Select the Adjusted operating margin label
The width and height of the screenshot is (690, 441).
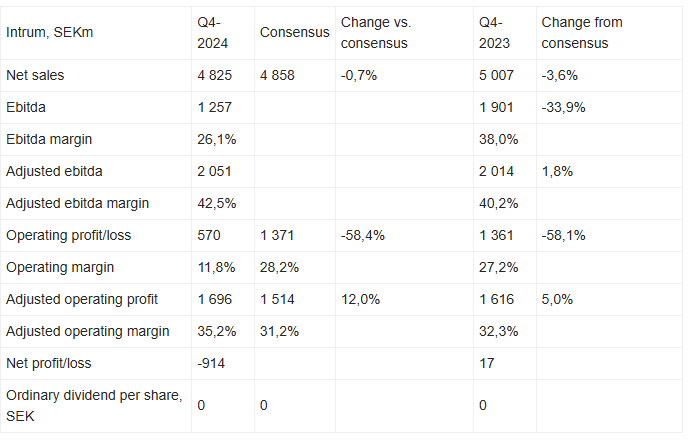tap(83, 331)
